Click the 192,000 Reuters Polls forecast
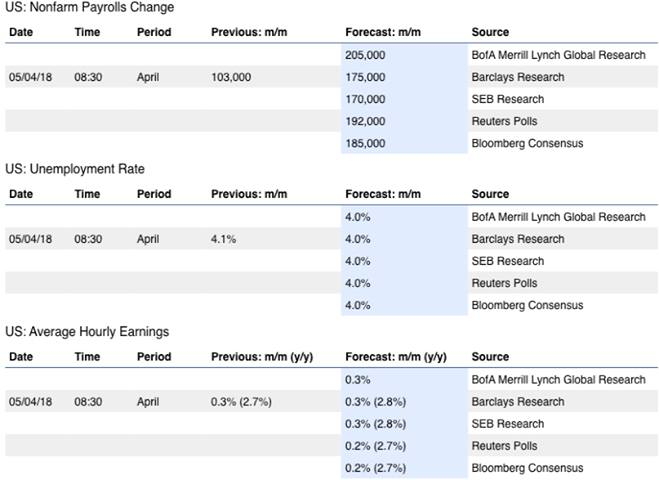The width and height of the screenshot is (659, 480). pos(366,121)
